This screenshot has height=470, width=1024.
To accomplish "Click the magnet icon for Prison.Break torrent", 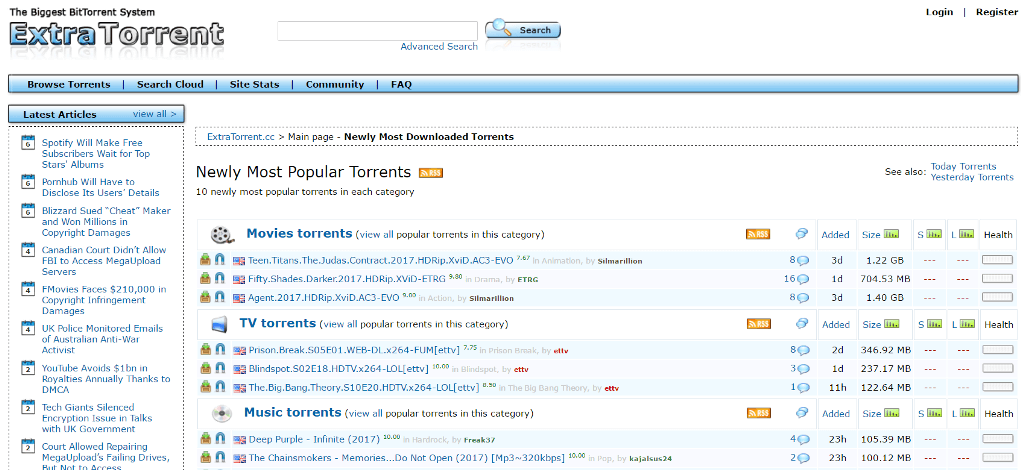I will (220, 349).
